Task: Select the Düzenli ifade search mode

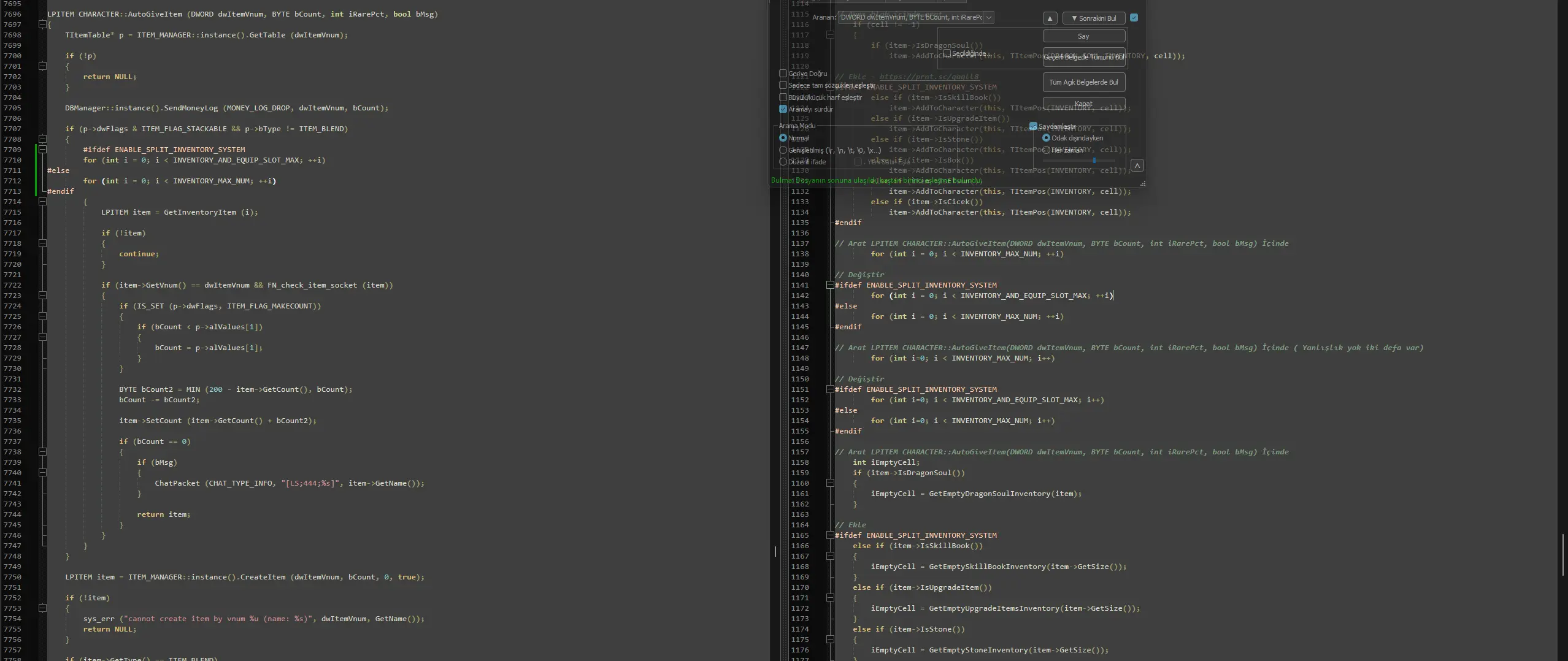Action: [x=783, y=162]
